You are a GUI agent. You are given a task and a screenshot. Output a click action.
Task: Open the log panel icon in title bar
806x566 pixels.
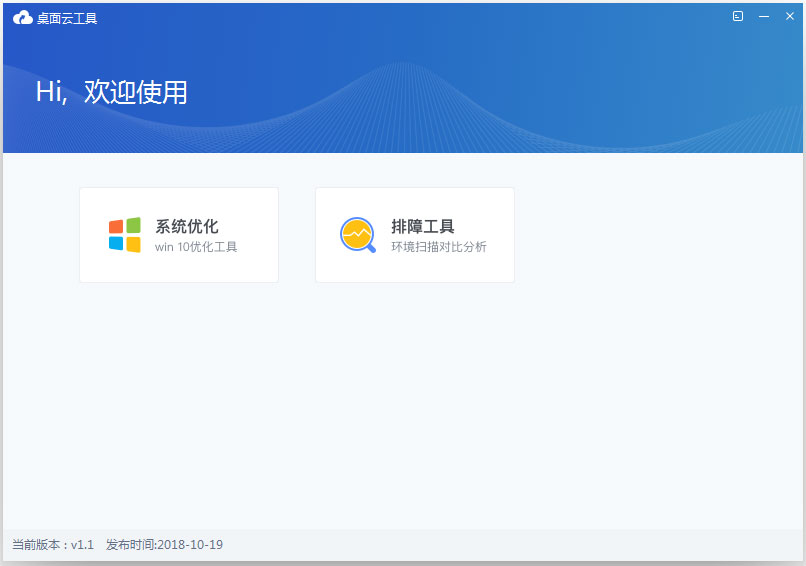pyautogui.click(x=738, y=16)
